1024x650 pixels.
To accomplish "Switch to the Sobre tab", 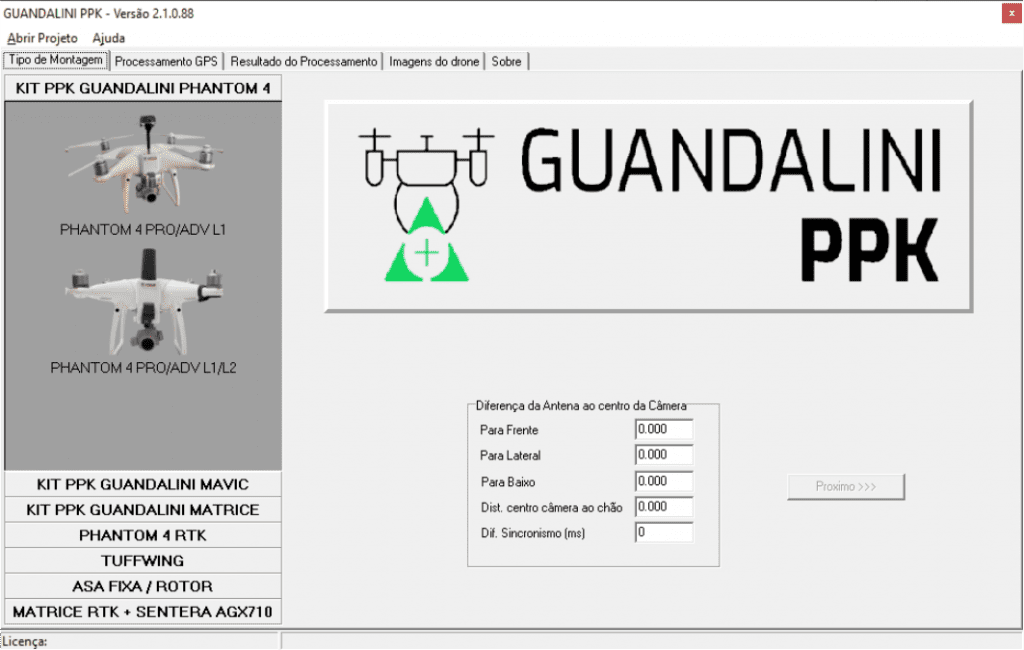I will (x=506, y=61).
